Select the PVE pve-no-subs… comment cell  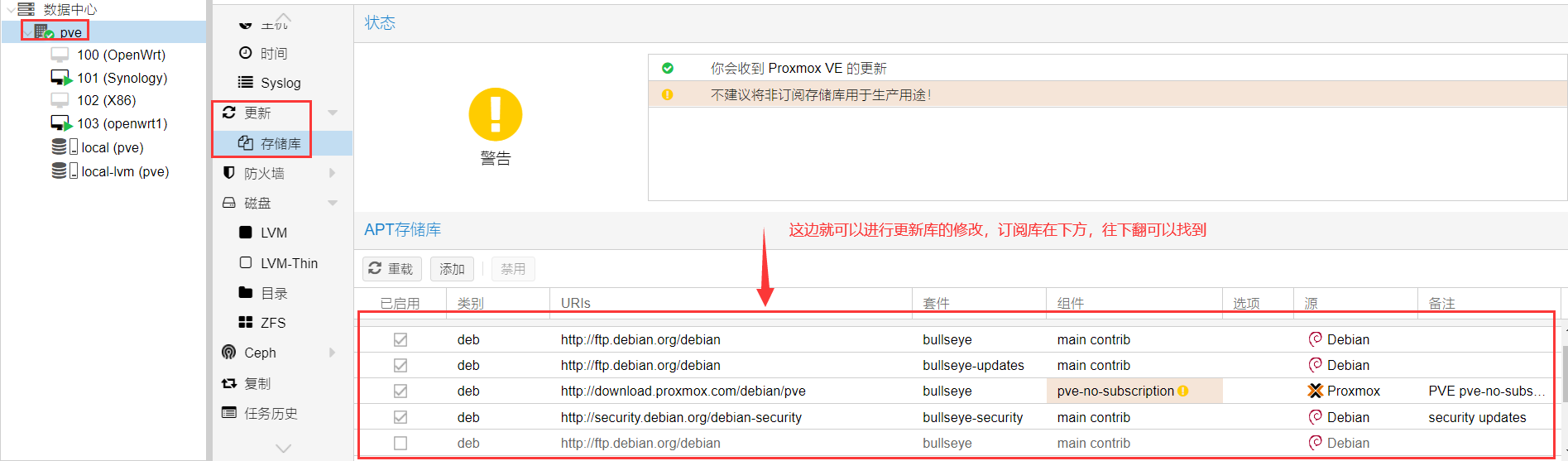pos(1489,391)
